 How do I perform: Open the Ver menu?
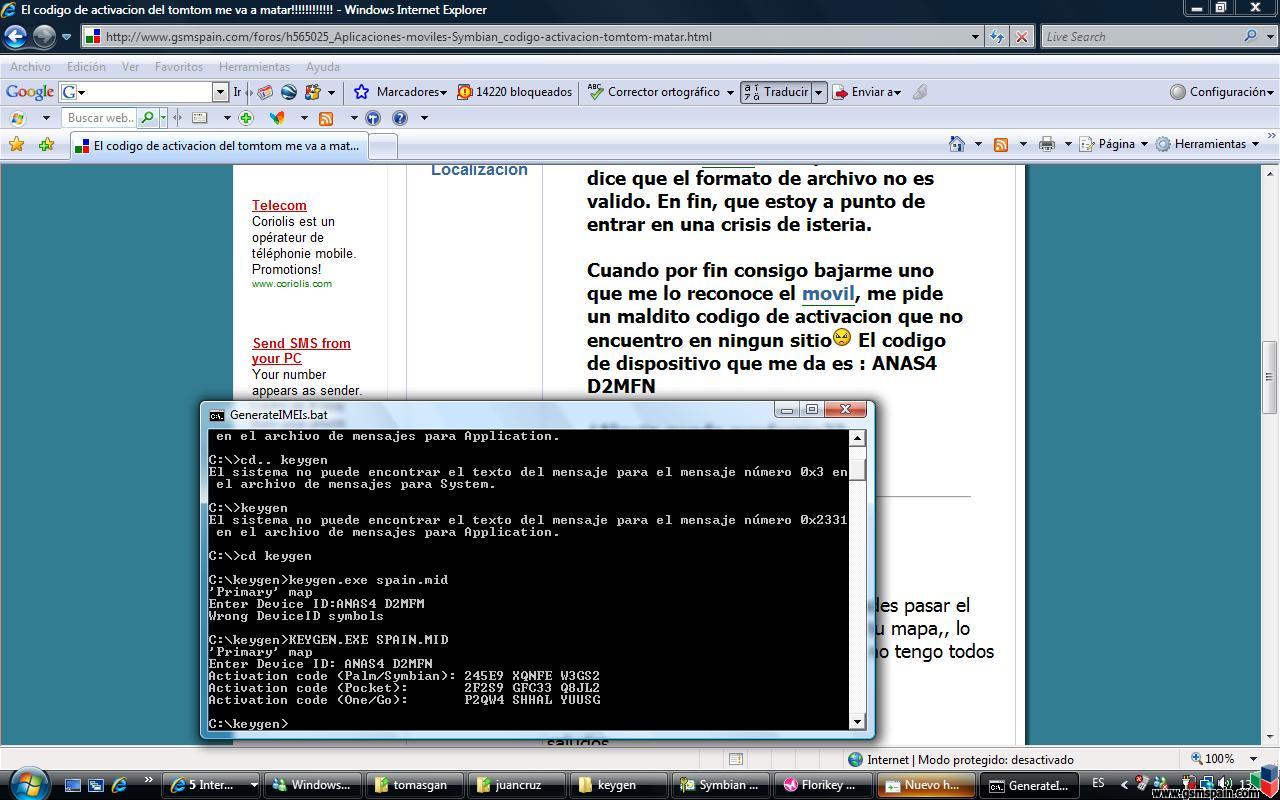click(130, 67)
